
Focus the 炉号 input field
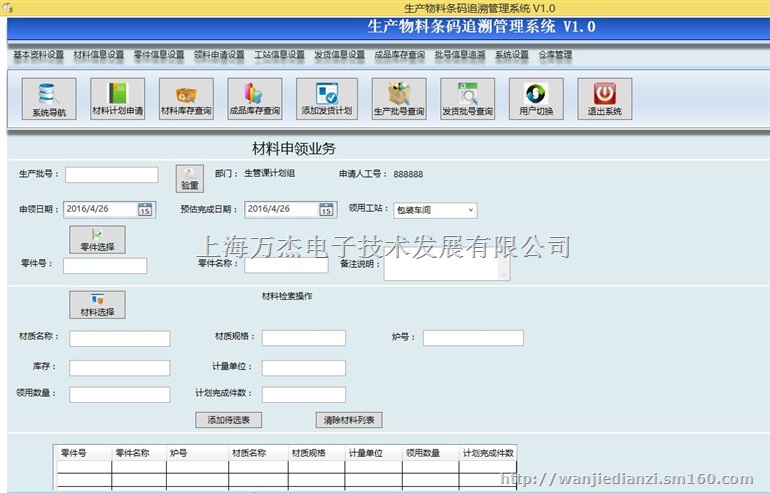pos(473,338)
